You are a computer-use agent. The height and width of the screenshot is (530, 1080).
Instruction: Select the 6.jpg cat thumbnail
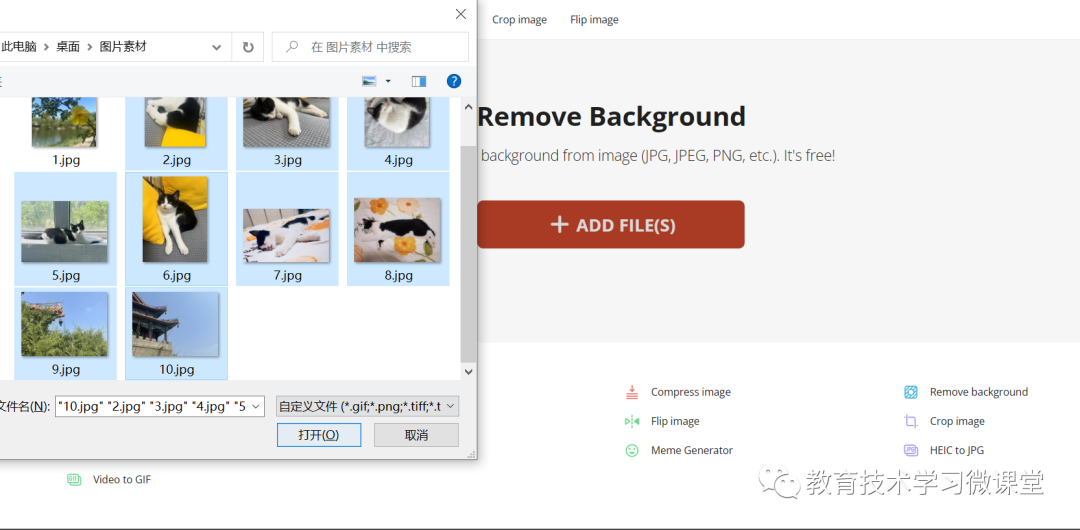[175, 219]
